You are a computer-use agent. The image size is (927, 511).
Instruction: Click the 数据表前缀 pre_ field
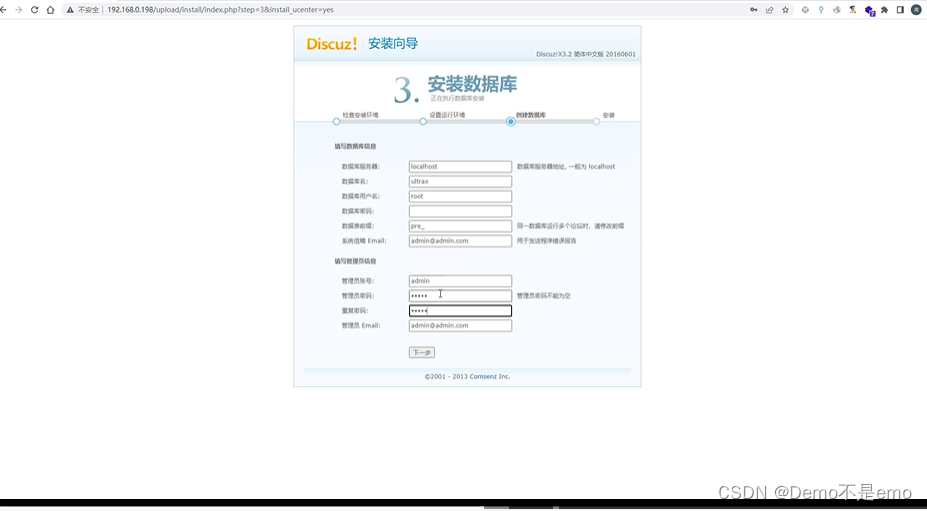pyautogui.click(x=460, y=226)
